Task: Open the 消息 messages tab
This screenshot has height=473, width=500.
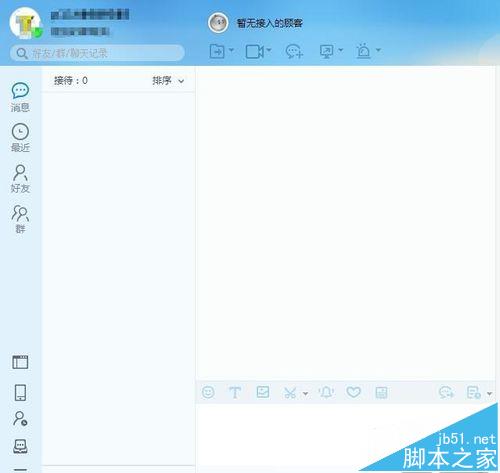Action: (x=20, y=97)
